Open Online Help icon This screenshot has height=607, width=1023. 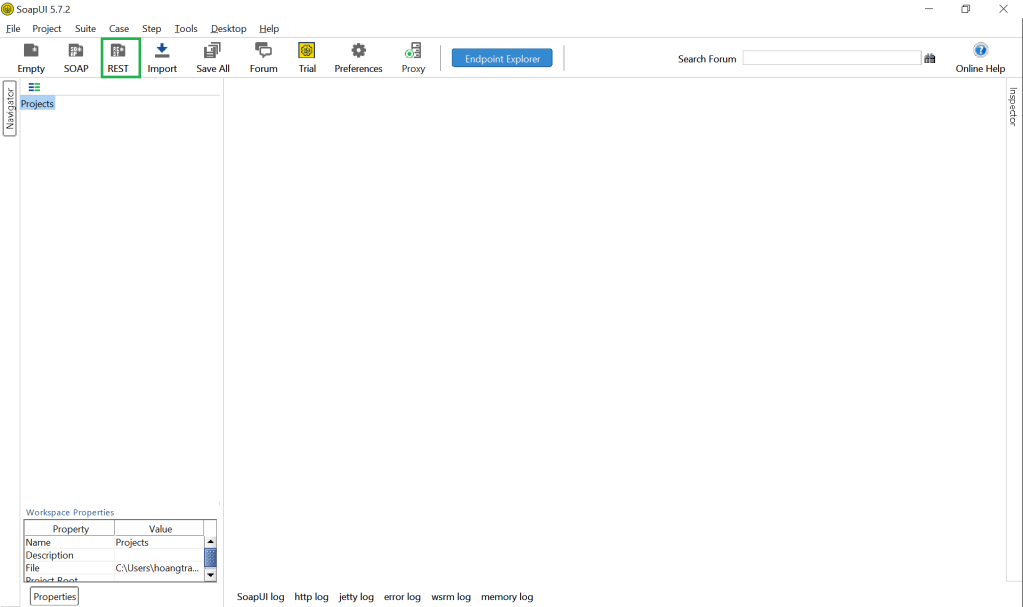point(980,57)
